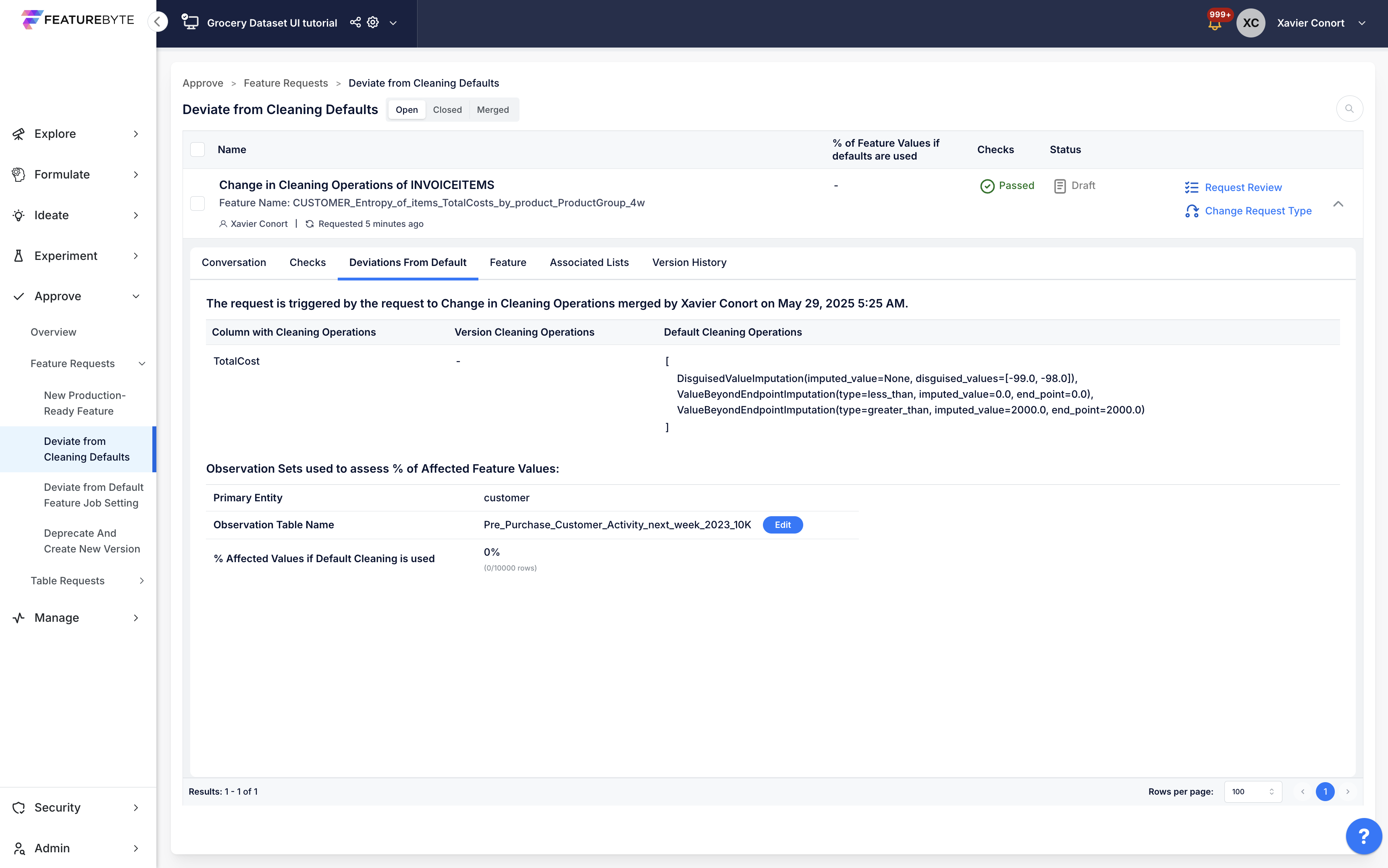The image size is (1388, 868).
Task: Click the Security shield icon
Action: [x=19, y=808]
